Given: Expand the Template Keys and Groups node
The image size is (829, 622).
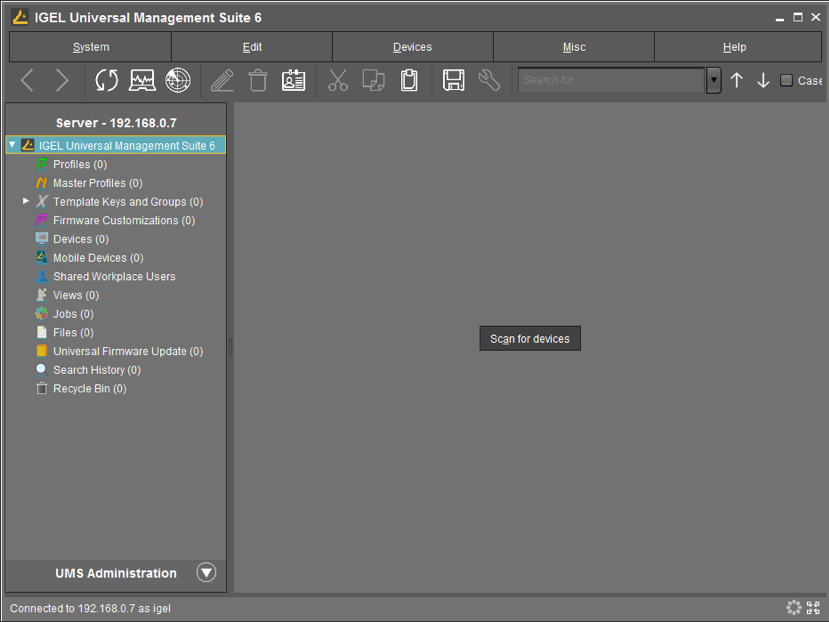Looking at the screenshot, I should 25,201.
